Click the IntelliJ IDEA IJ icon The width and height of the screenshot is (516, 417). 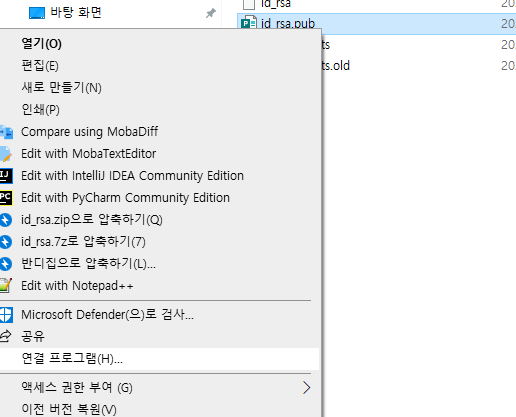pos(6,176)
